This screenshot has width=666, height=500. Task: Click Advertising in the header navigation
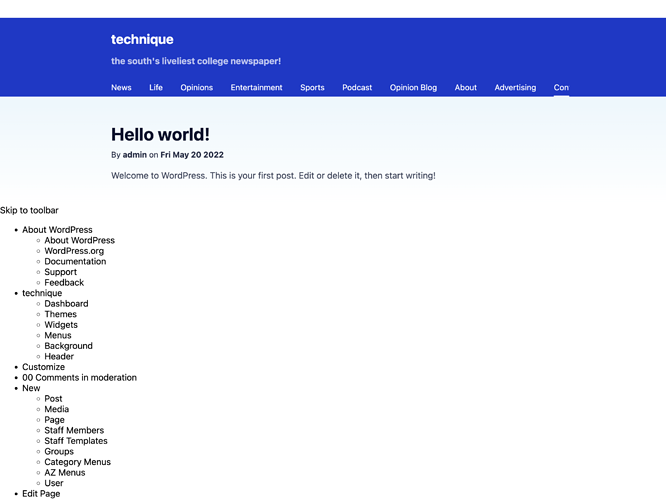pyautogui.click(x=515, y=88)
